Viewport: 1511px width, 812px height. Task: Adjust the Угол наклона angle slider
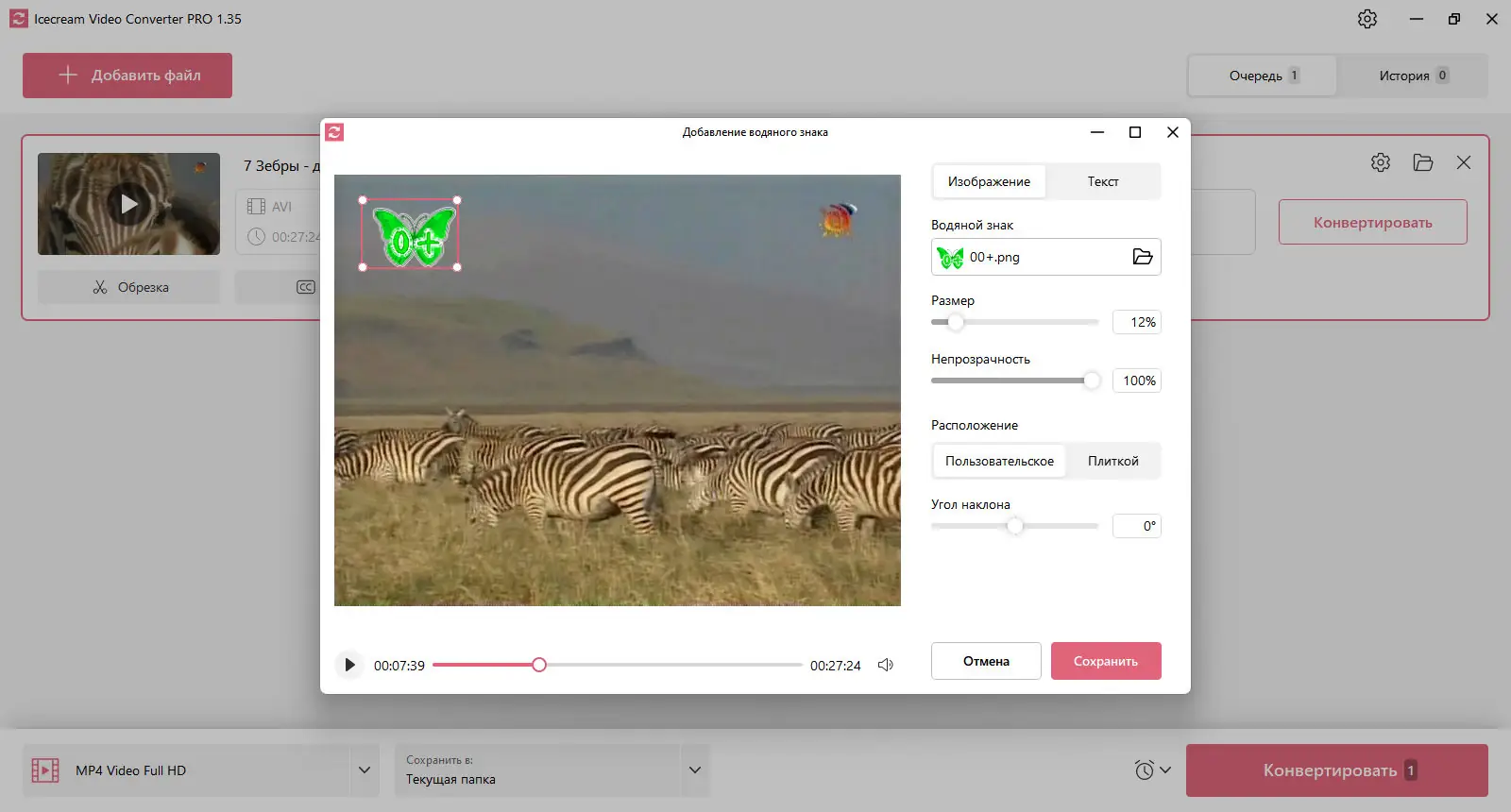1014,526
